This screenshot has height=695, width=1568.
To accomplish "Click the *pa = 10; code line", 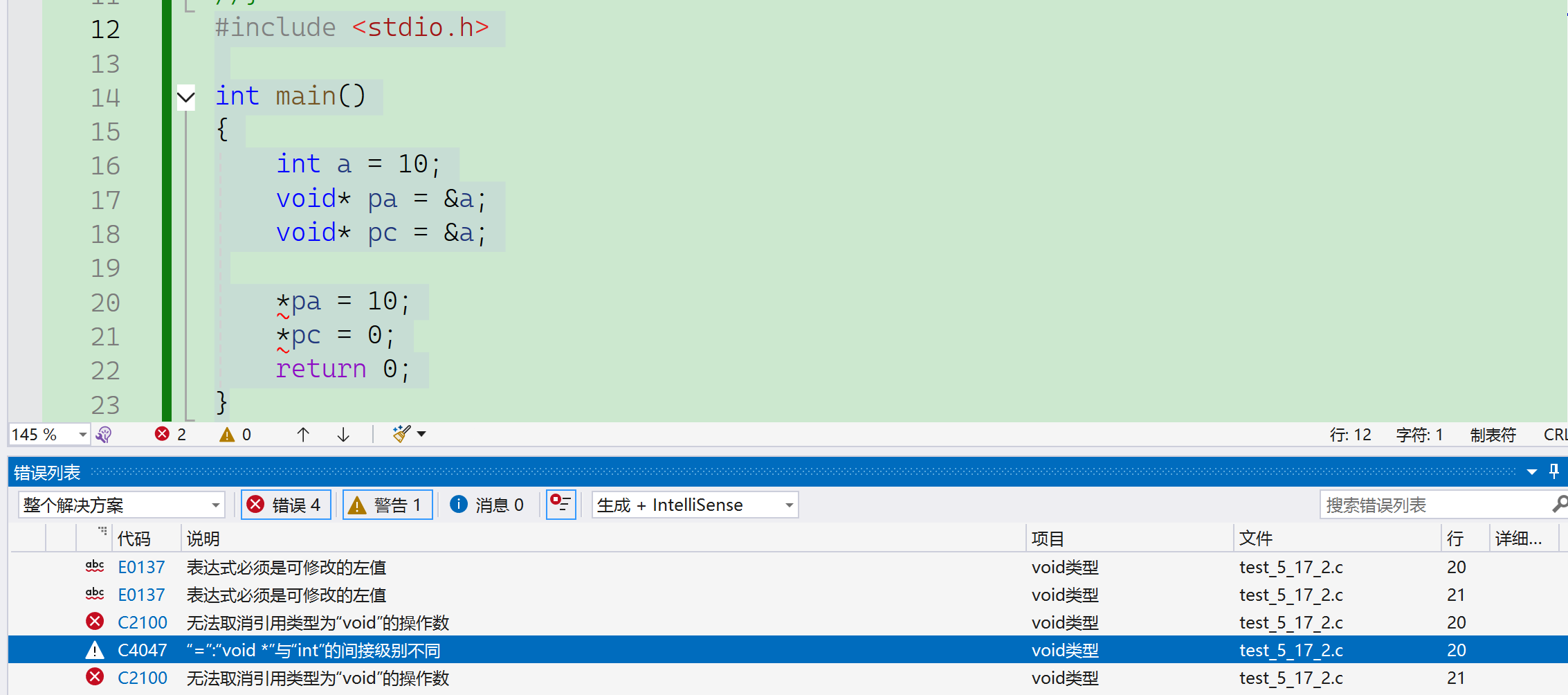I will [x=343, y=301].
